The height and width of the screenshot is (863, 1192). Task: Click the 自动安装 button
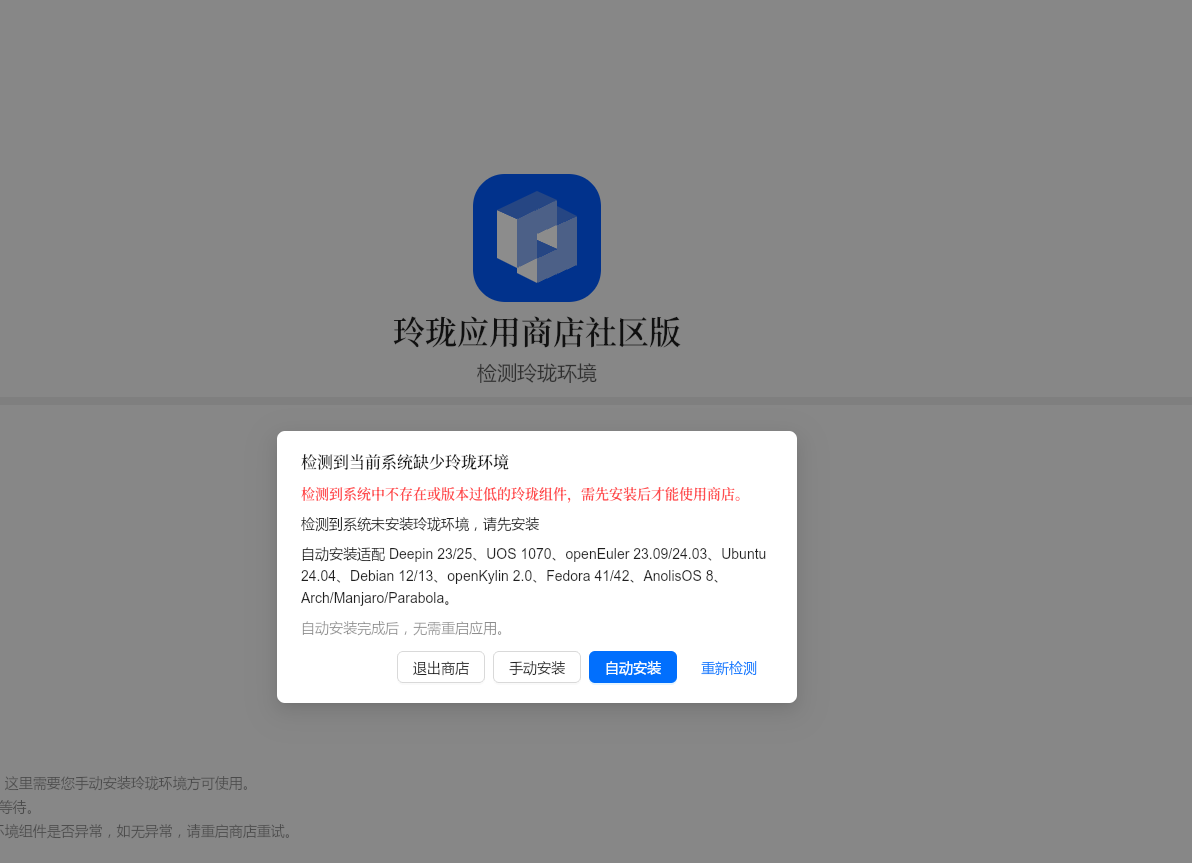coord(632,668)
